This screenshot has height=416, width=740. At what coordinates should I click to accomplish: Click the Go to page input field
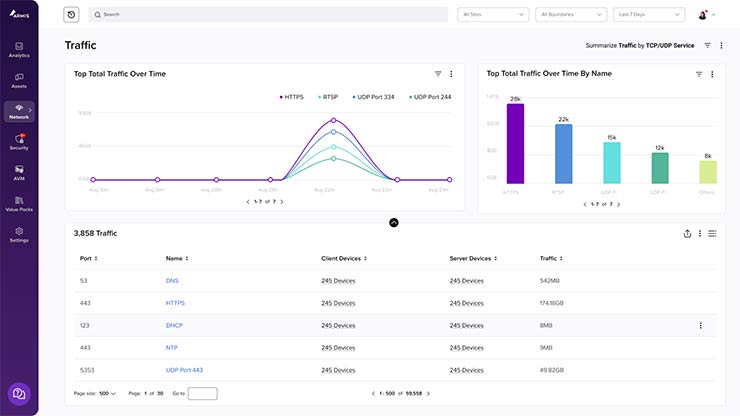point(202,393)
